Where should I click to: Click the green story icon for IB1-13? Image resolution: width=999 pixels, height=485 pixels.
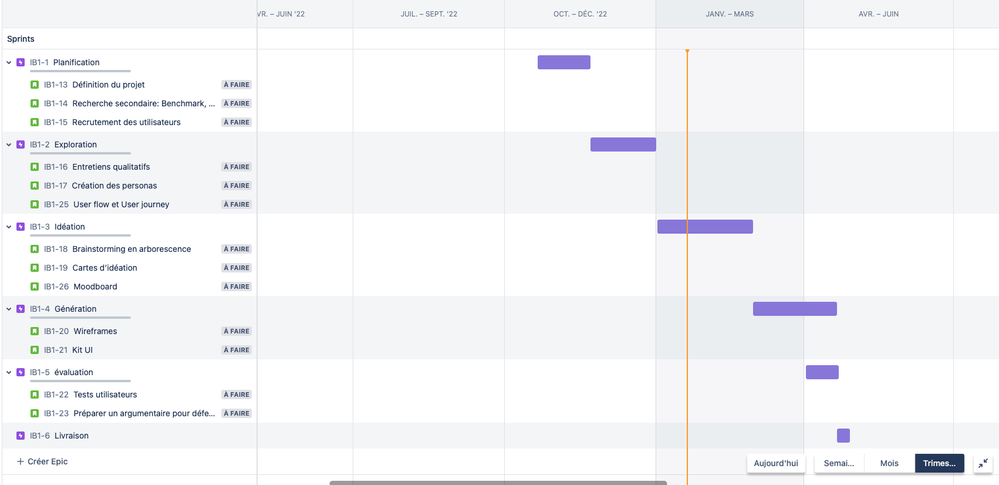coord(34,85)
